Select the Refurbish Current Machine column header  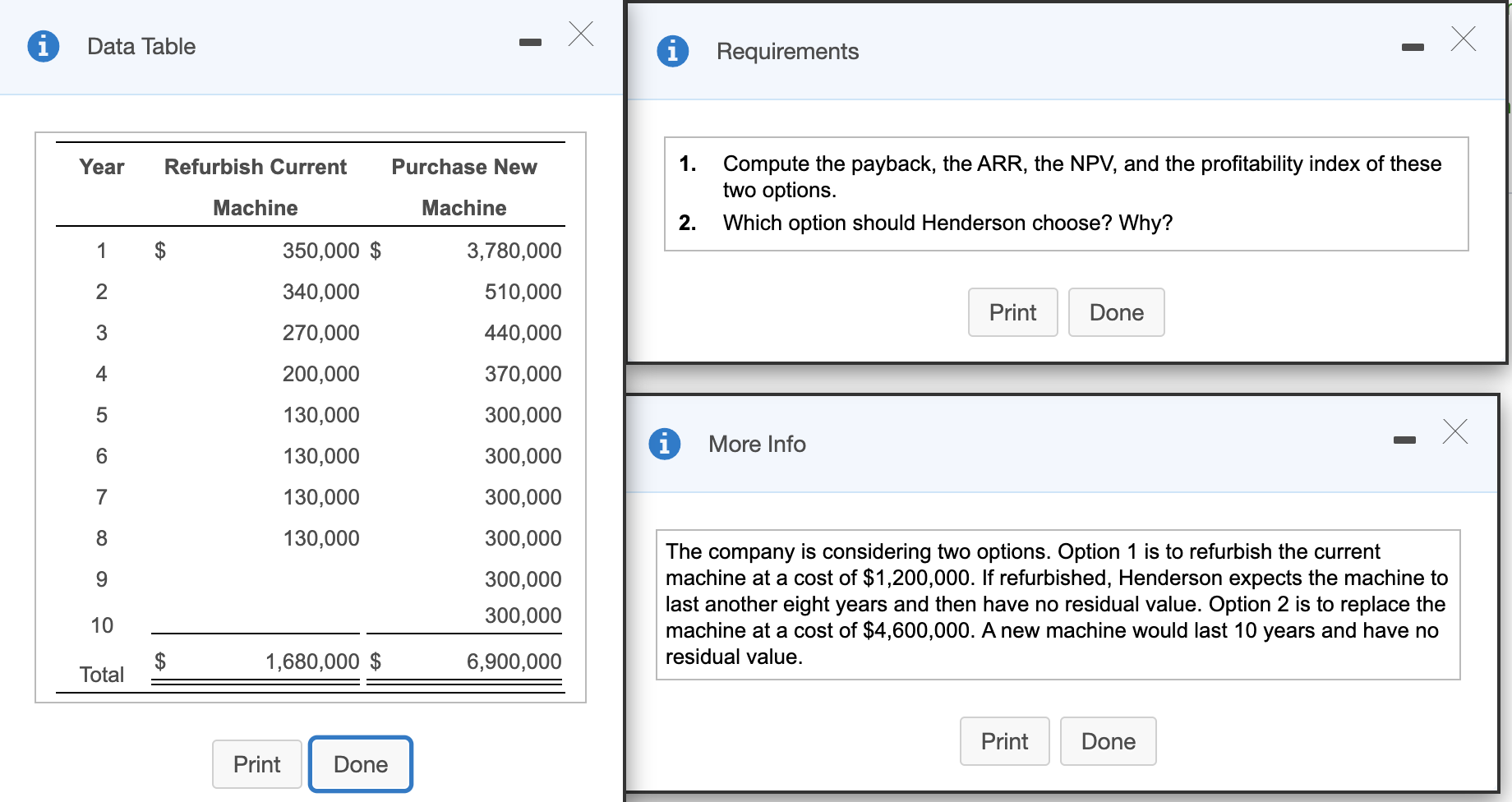255,187
